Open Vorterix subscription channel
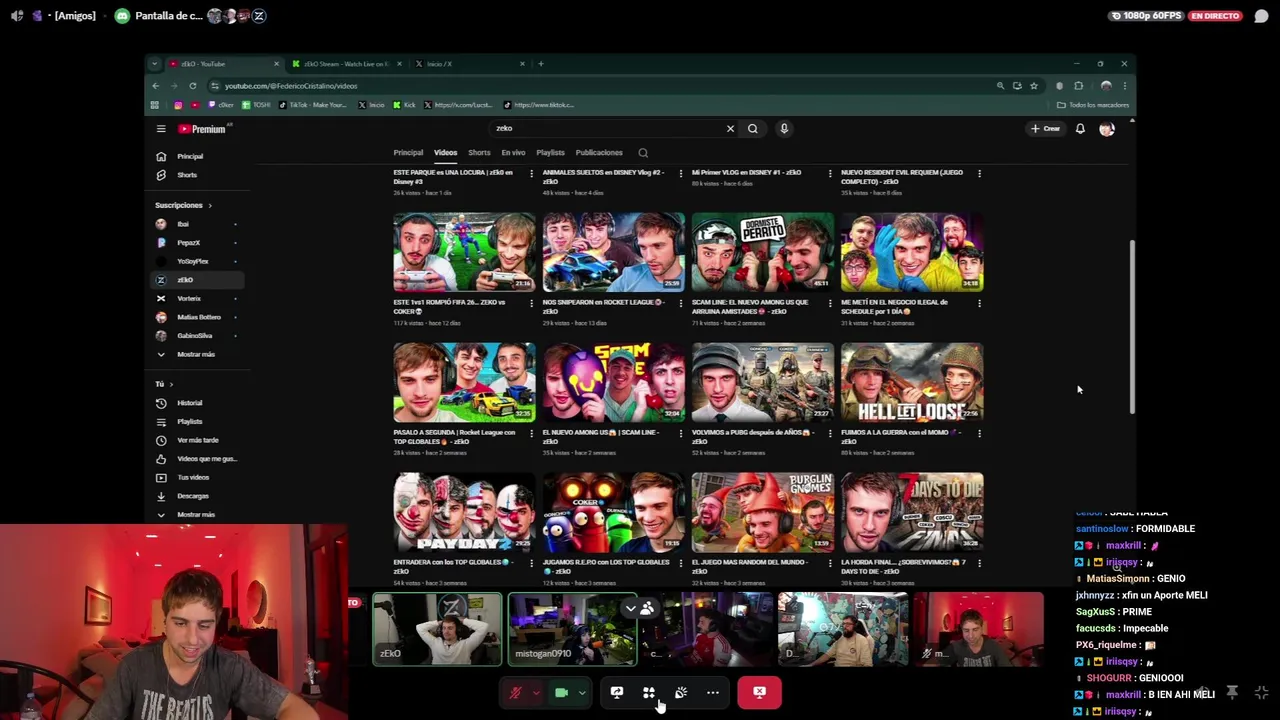The height and width of the screenshot is (720, 1280). (196, 298)
